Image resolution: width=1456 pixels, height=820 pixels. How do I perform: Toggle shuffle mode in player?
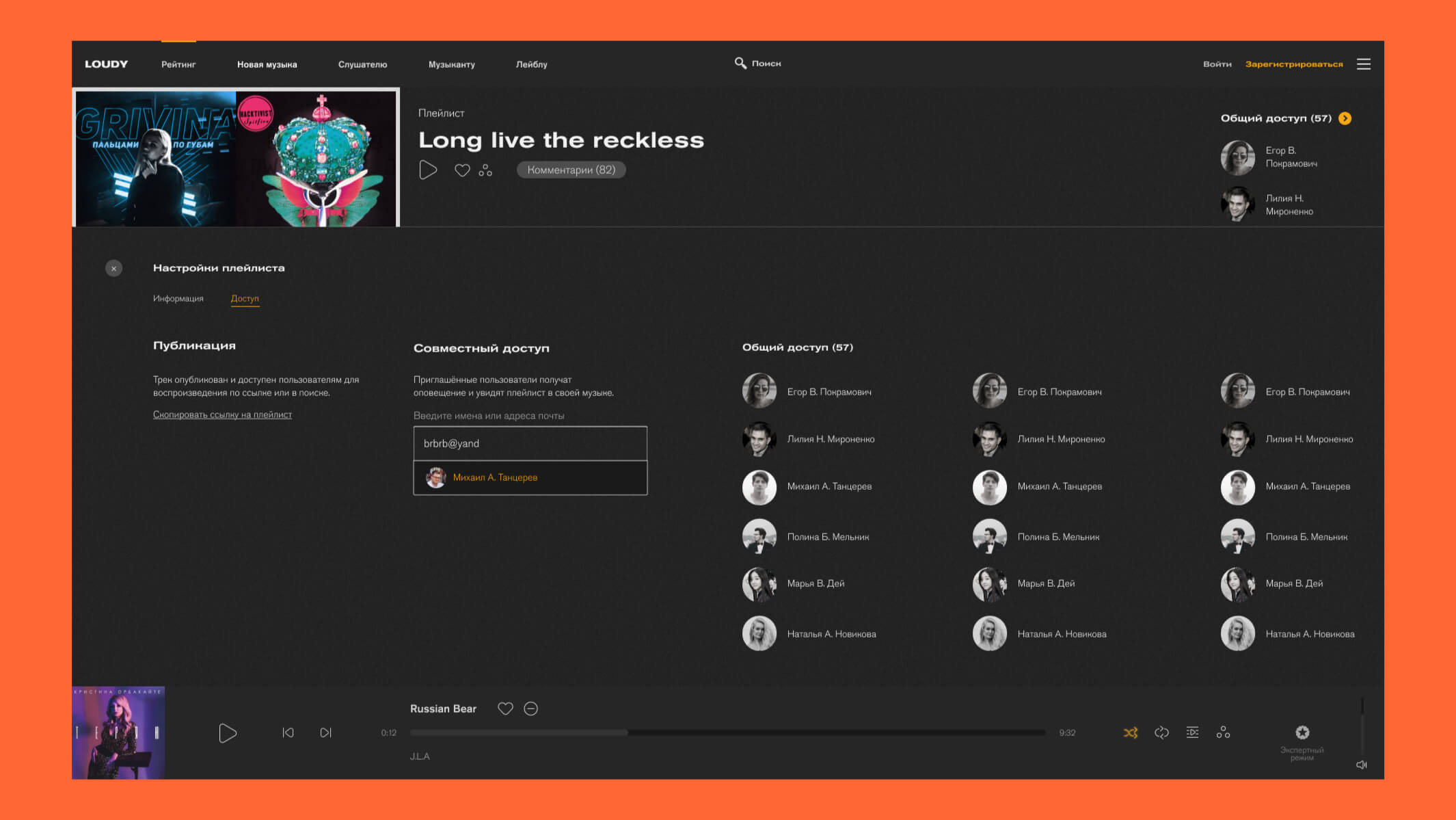1131,732
